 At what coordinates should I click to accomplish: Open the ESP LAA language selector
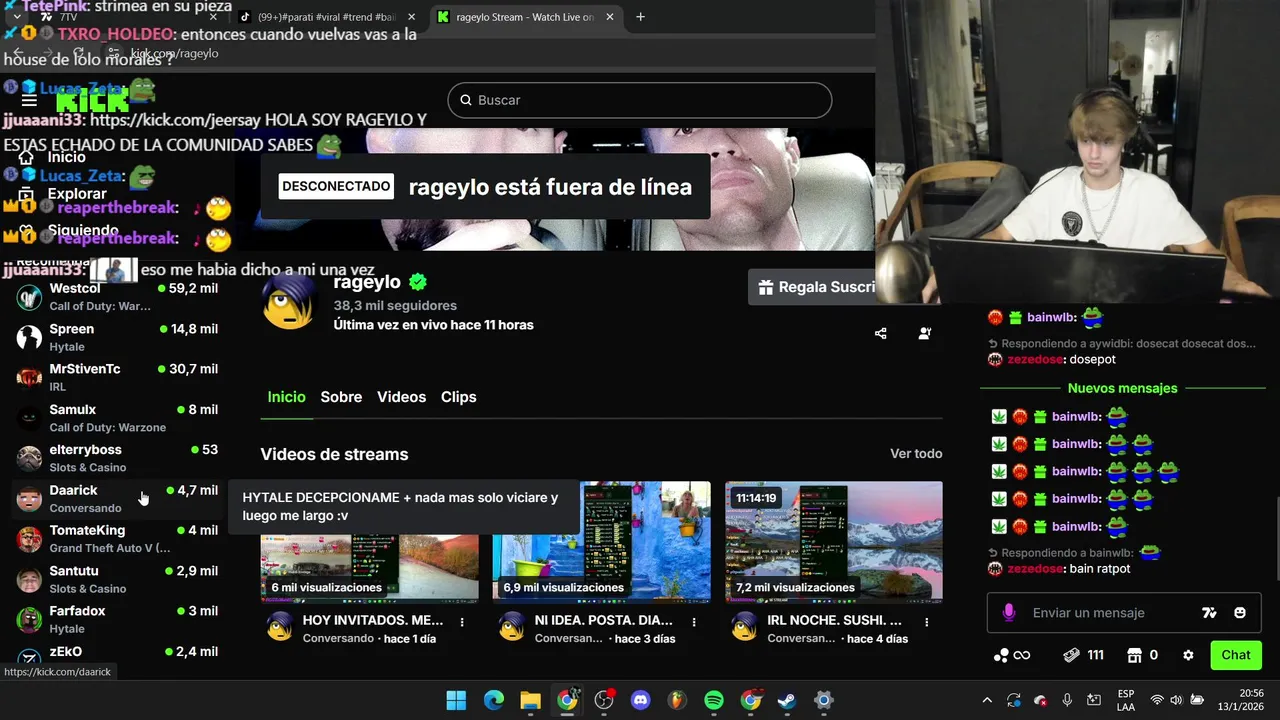(1126, 700)
